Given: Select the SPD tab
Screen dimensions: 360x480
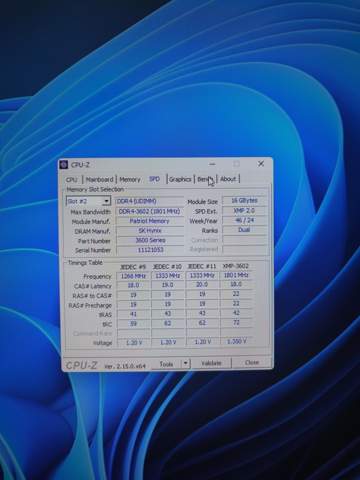Looking at the screenshot, I should [154, 179].
